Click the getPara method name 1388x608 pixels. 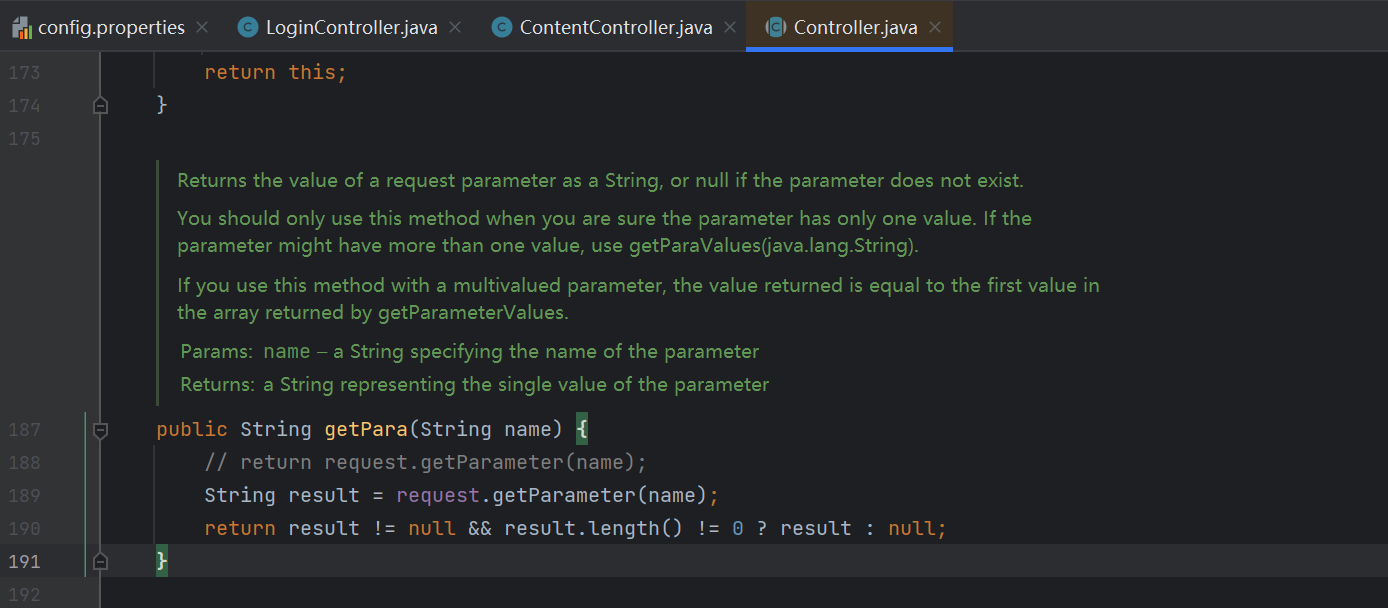[366, 430]
